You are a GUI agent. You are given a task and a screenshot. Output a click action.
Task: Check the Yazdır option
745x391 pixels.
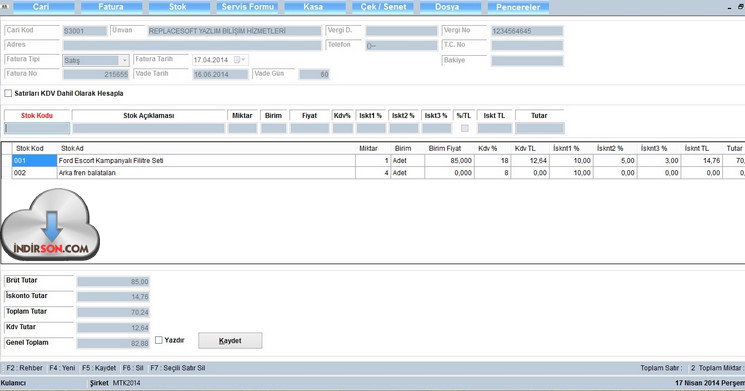(159, 340)
